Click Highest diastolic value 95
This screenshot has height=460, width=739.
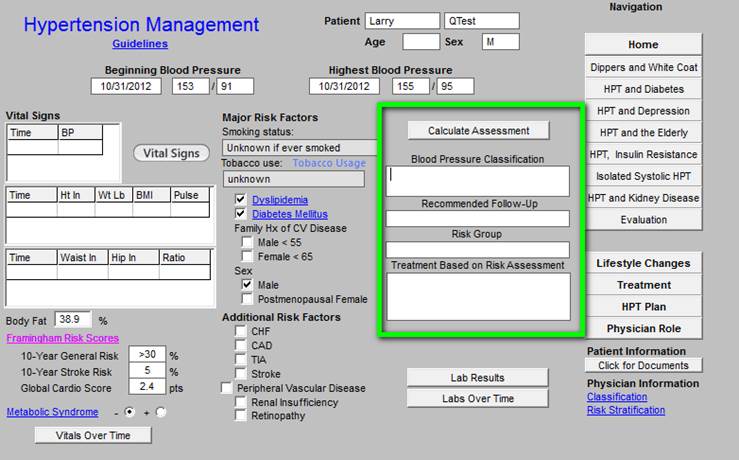pyautogui.click(x=455, y=86)
